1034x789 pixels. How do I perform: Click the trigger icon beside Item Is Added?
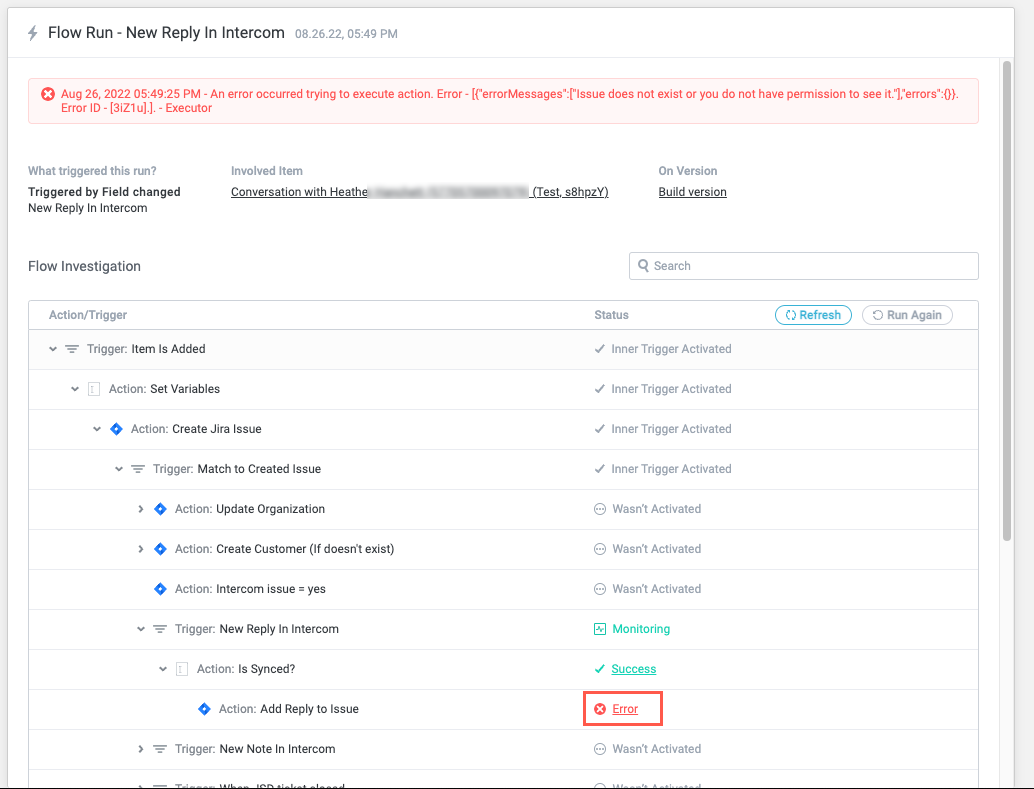(72, 349)
